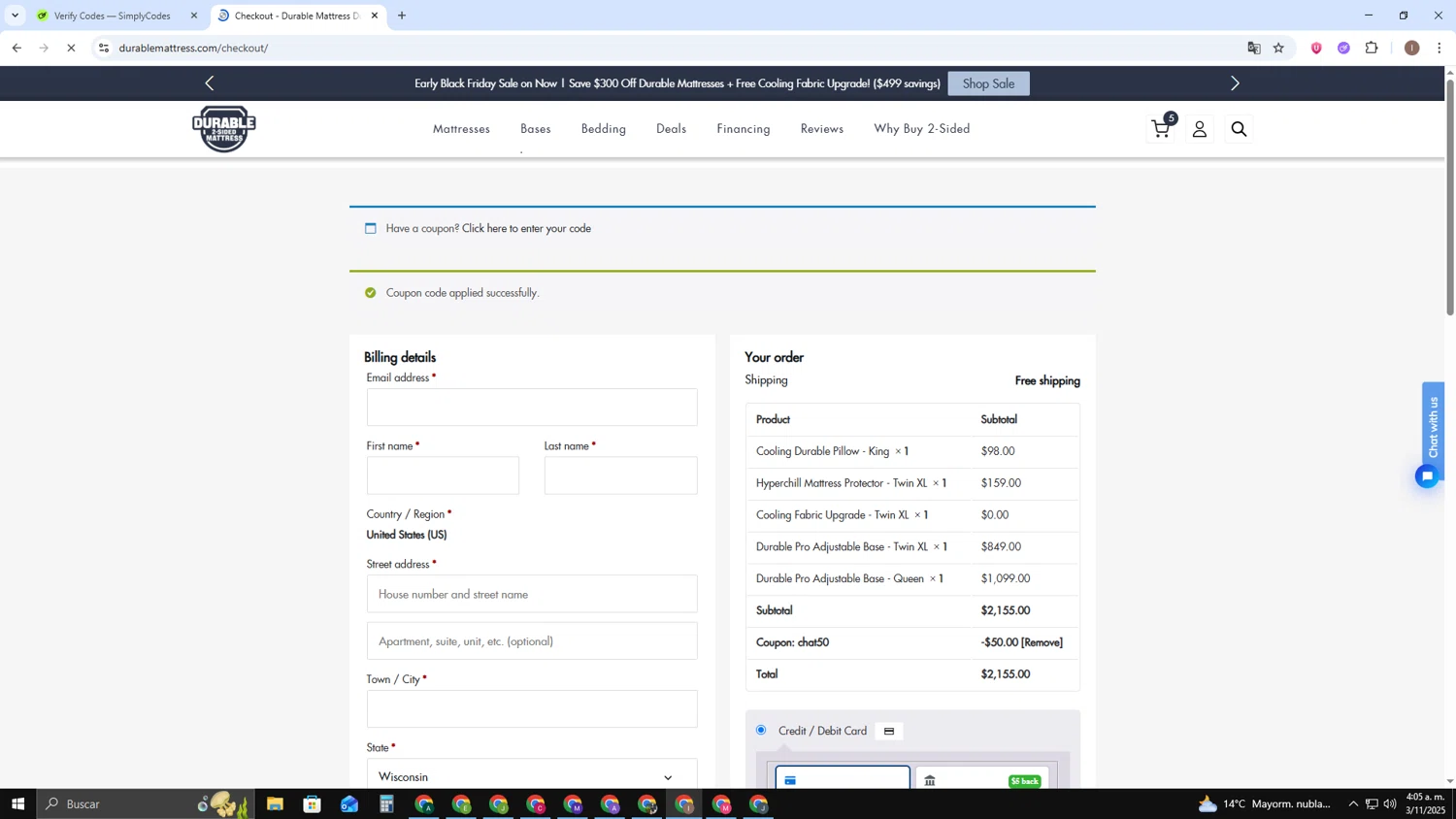1456x819 pixels.
Task: Open Microsoft Store from taskbar
Action: coord(312,803)
